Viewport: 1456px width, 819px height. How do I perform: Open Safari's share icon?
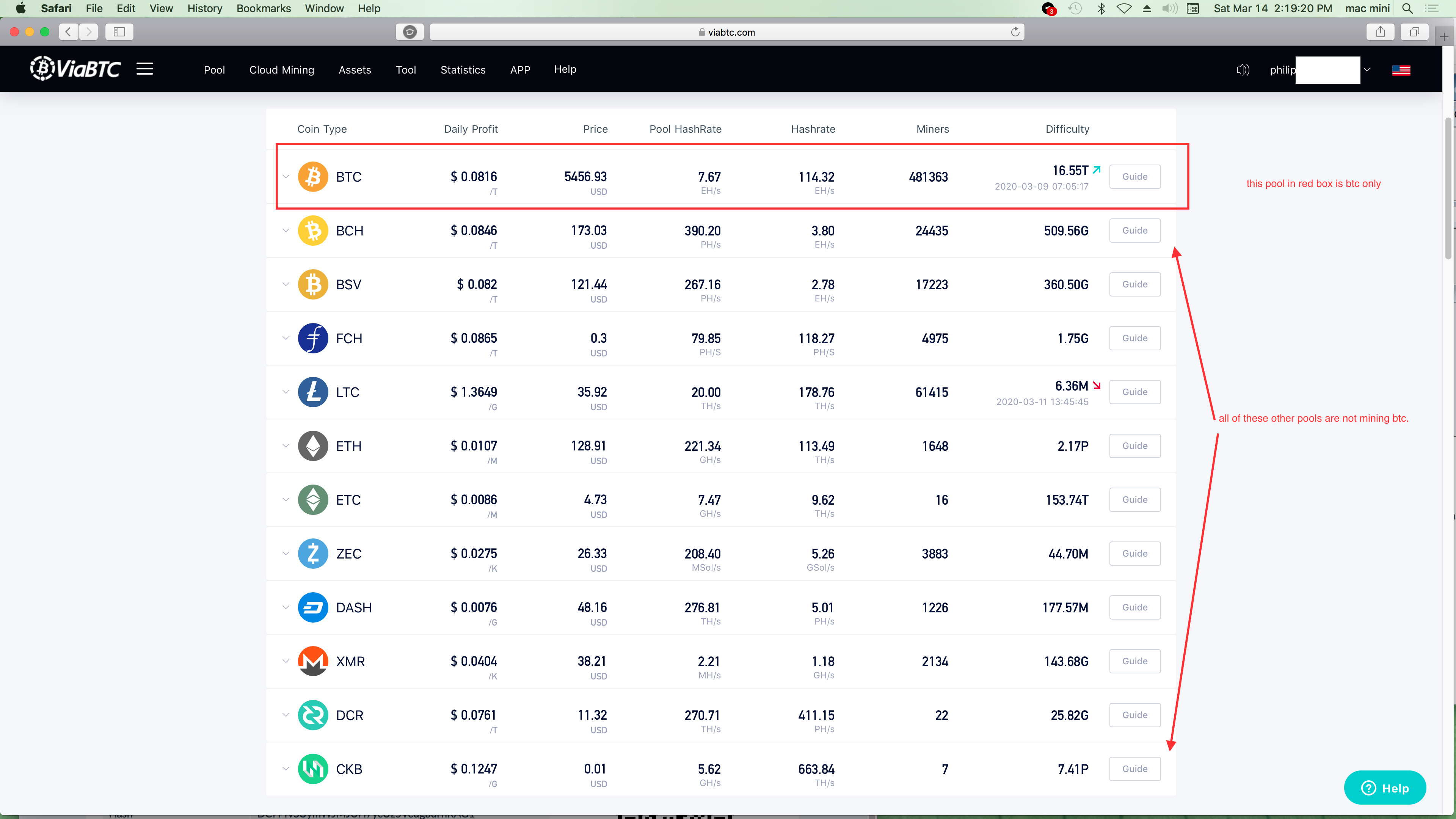[1380, 31]
